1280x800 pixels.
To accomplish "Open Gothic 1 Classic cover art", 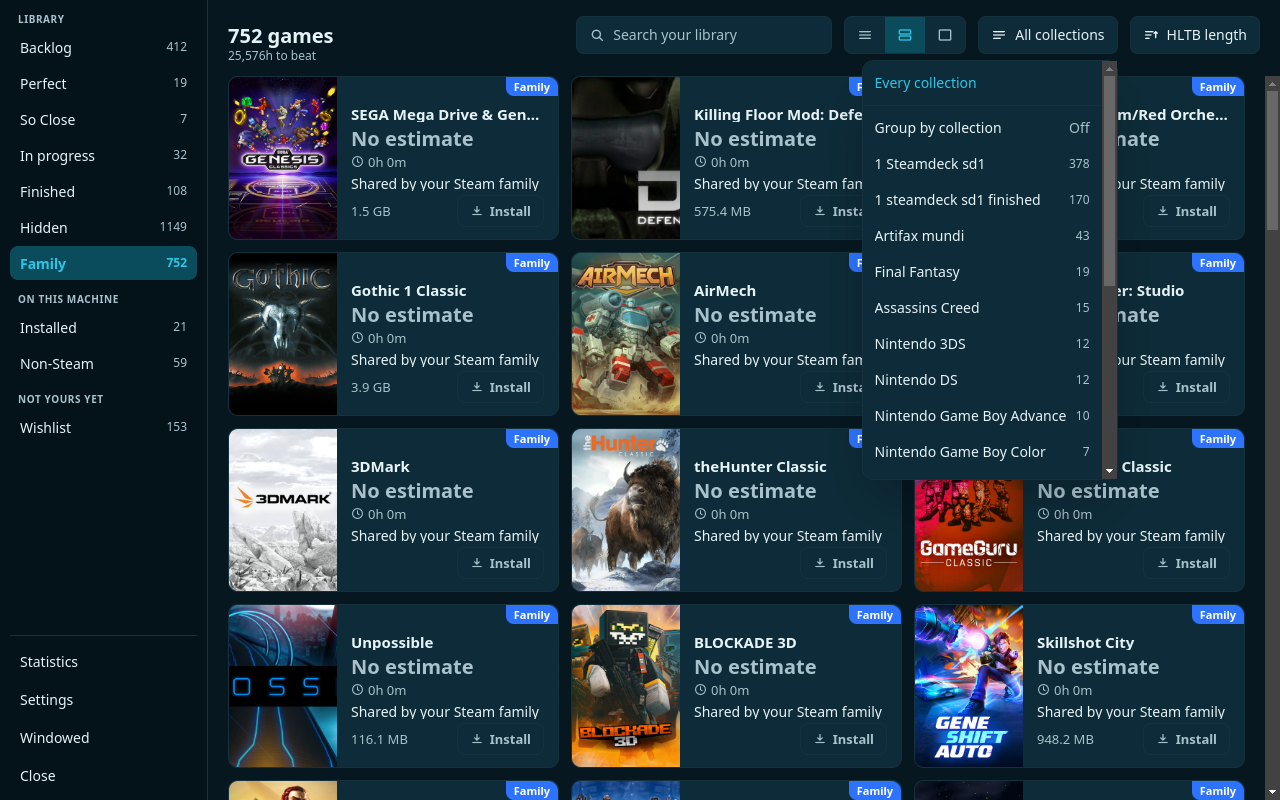I will point(283,334).
